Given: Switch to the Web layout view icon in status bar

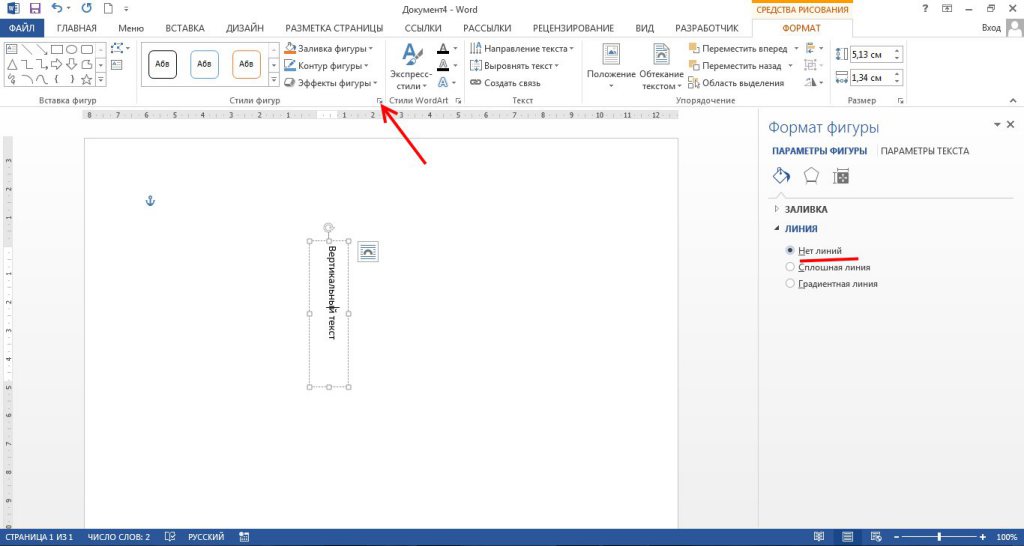Looking at the screenshot, I should coord(875,537).
